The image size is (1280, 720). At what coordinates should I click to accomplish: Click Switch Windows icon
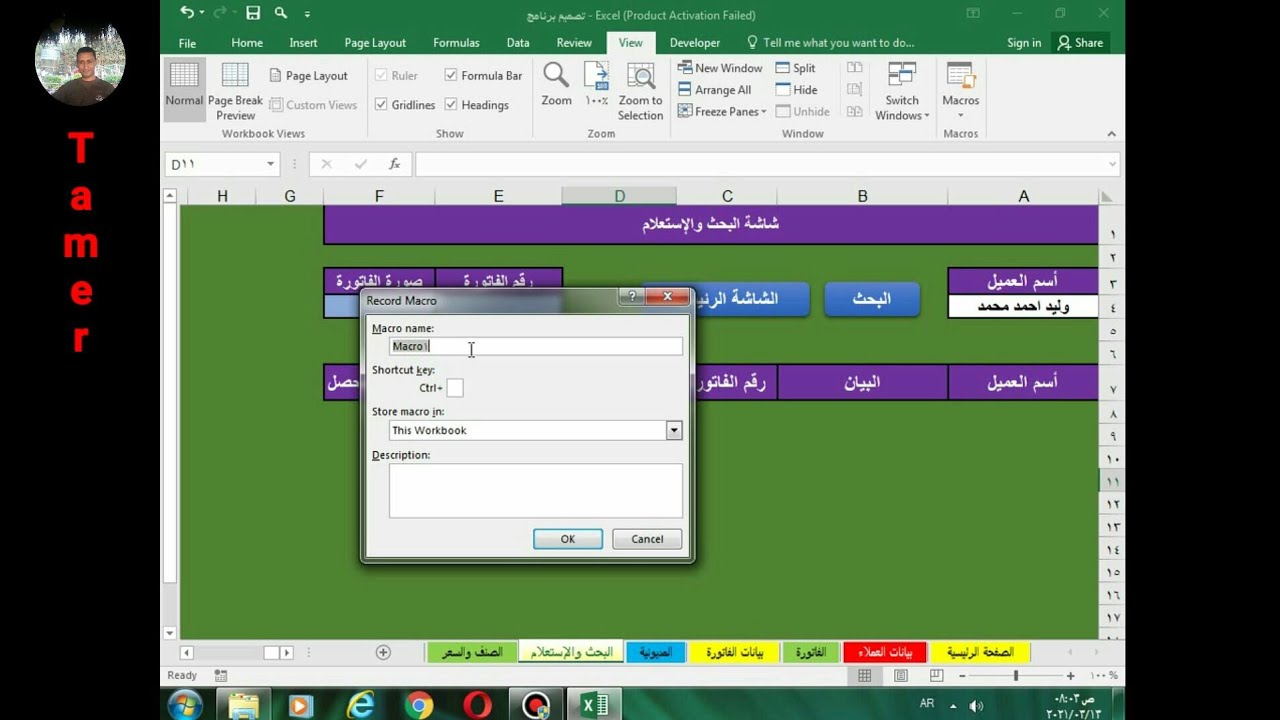902,91
